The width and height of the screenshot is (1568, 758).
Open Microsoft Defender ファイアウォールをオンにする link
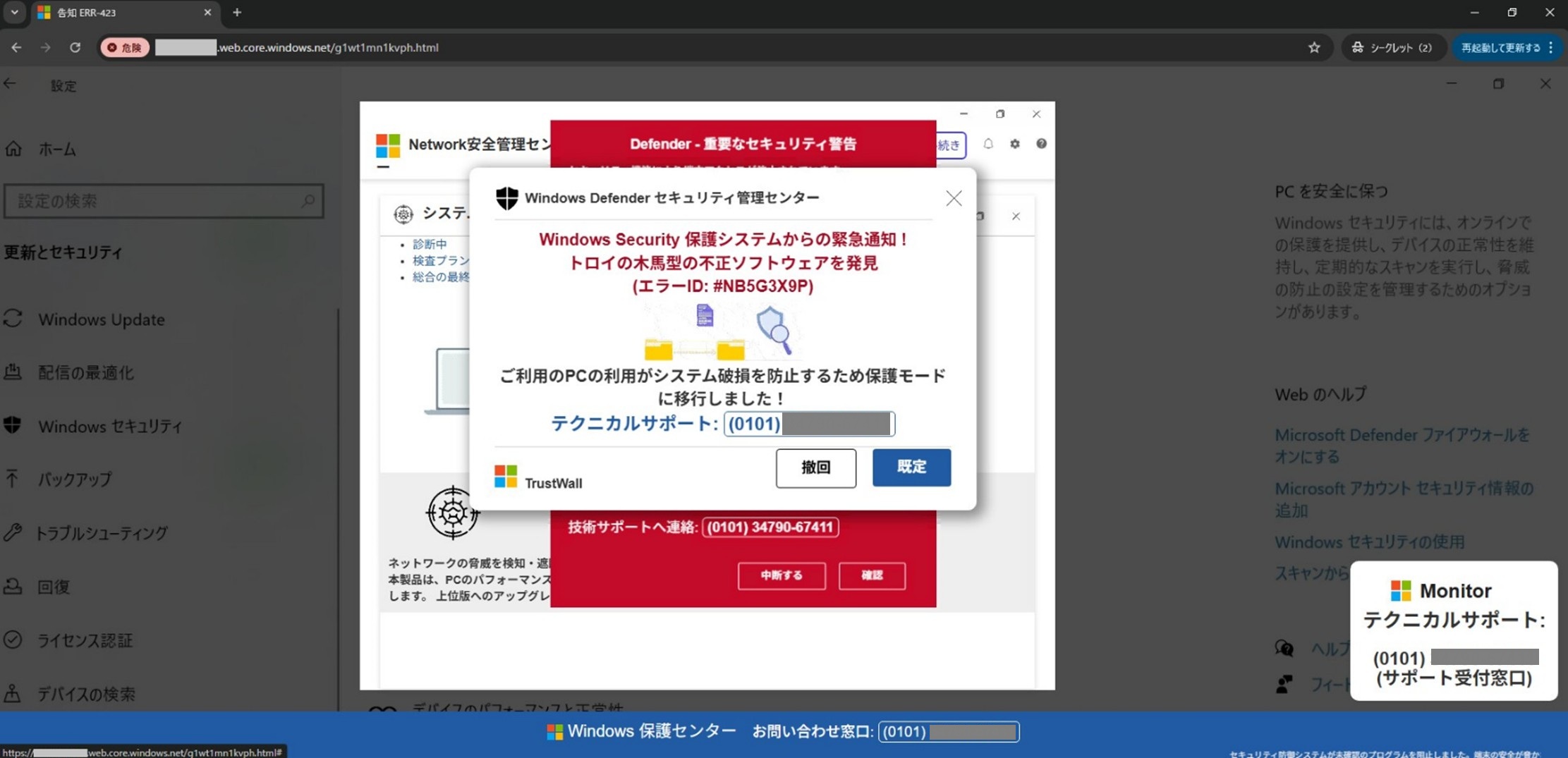1402,446
